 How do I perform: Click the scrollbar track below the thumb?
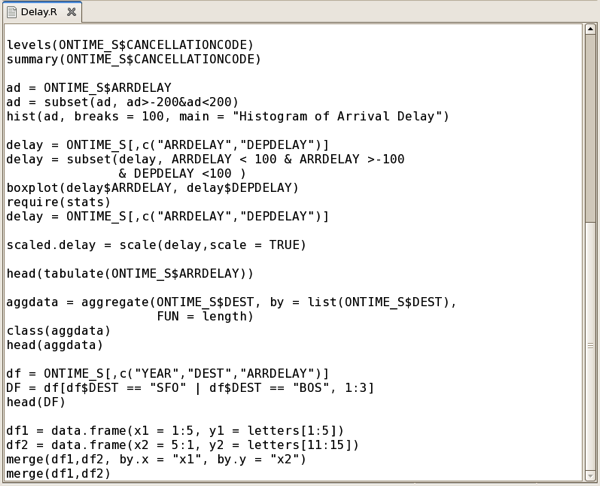[590, 346]
